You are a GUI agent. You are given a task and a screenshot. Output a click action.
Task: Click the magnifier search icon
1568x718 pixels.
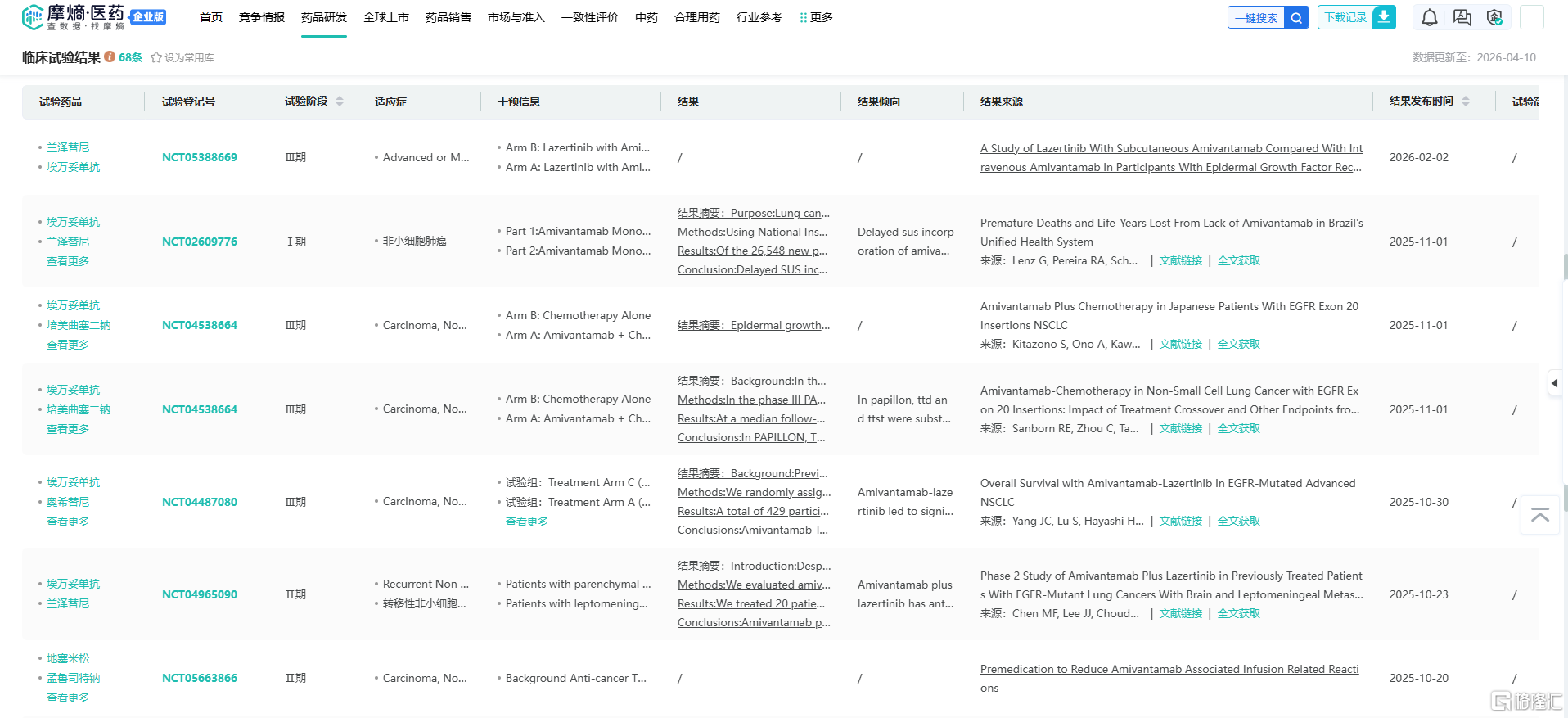pyautogui.click(x=1296, y=17)
